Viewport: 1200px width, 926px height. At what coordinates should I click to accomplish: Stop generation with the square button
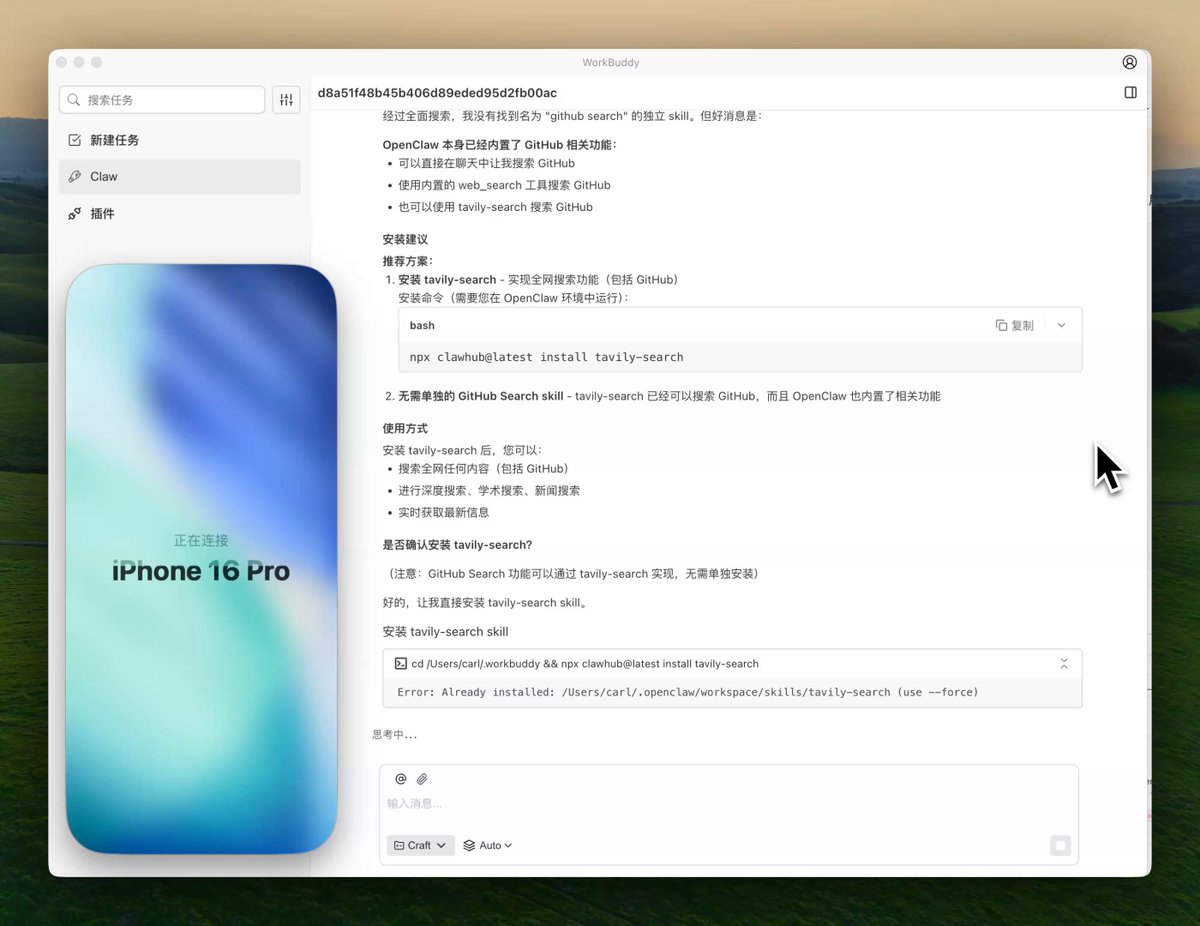pyautogui.click(x=1060, y=845)
